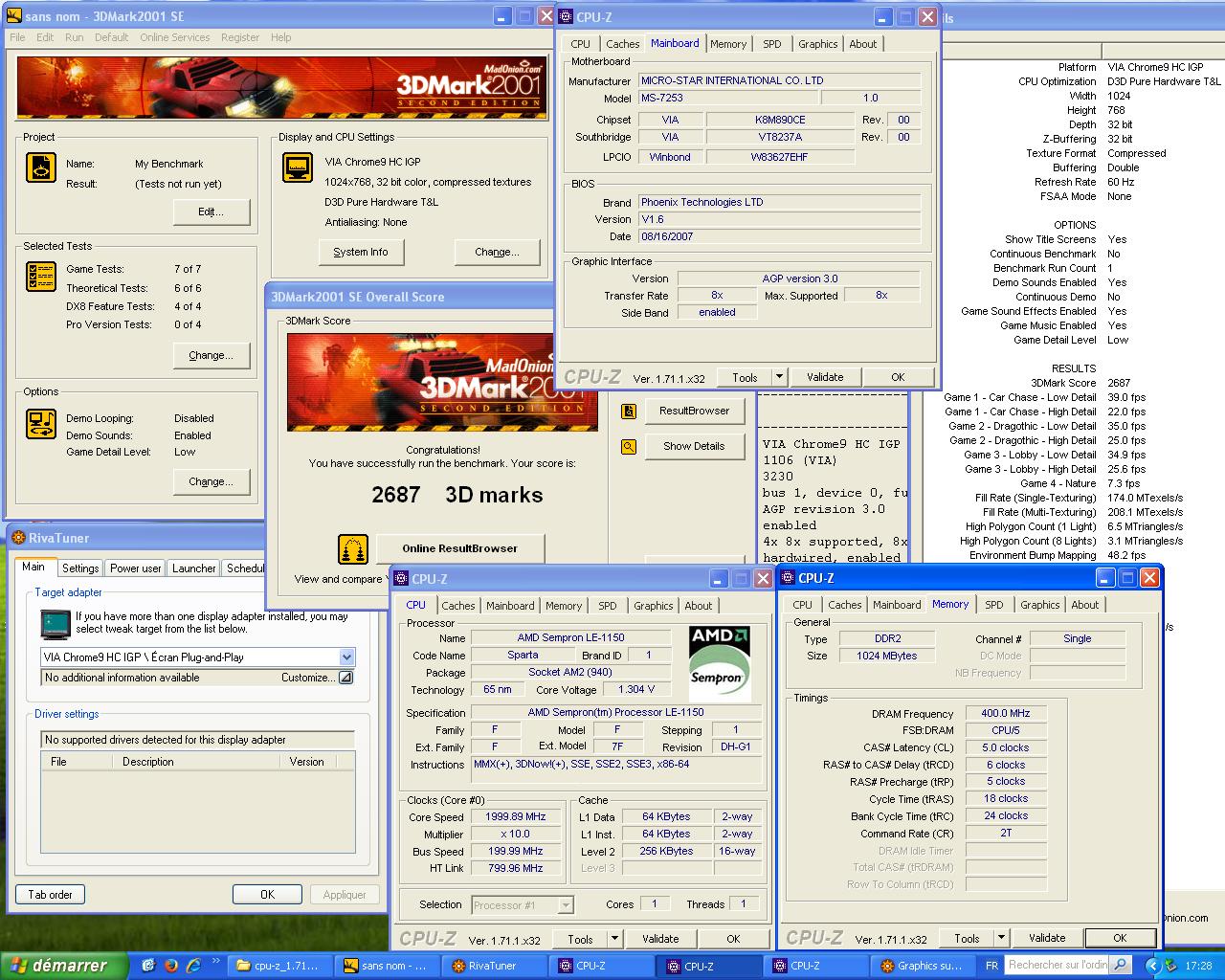
Task: Click the AMD Sempron logo in CPU-Z
Action: (x=720, y=663)
